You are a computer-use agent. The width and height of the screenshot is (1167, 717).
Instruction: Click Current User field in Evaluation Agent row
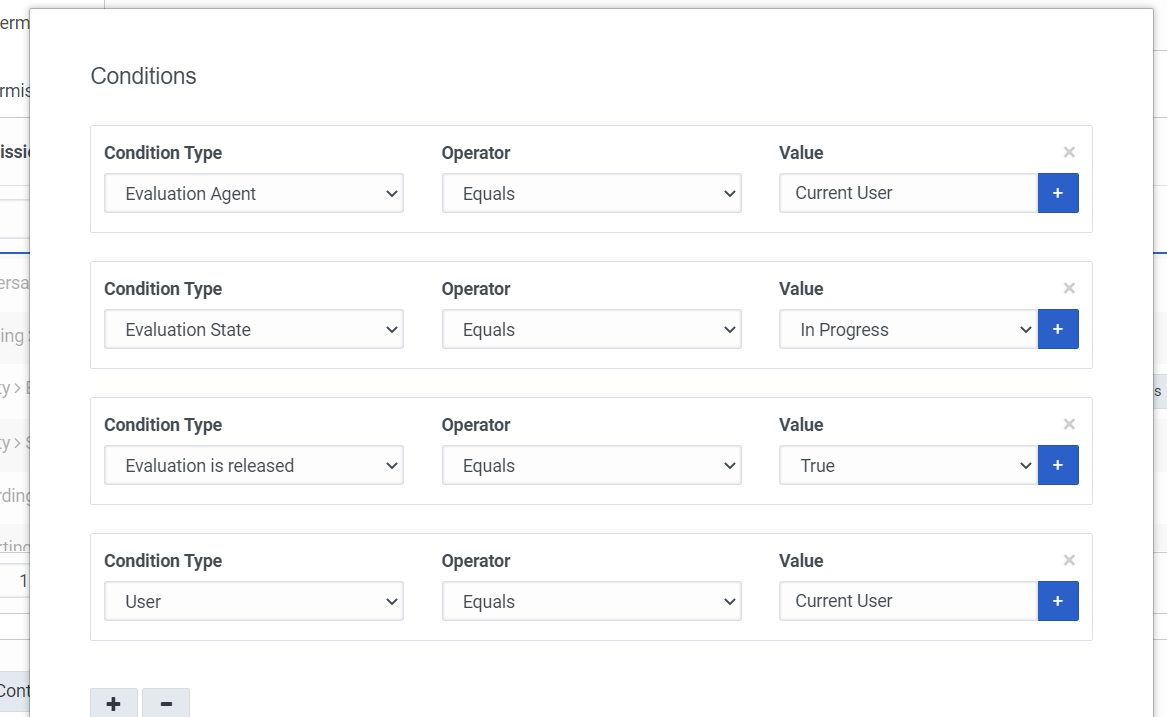coord(908,193)
